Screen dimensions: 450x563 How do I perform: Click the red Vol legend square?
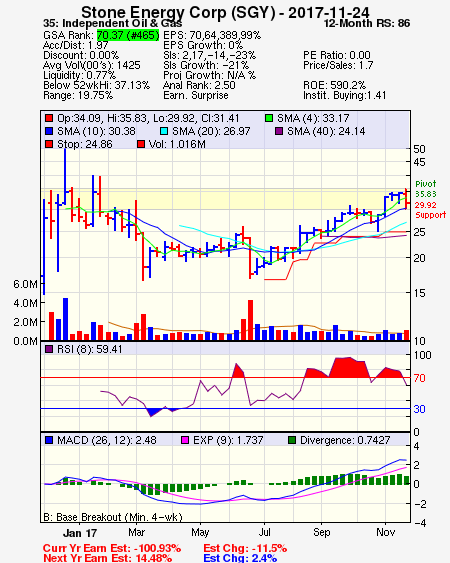point(141,144)
